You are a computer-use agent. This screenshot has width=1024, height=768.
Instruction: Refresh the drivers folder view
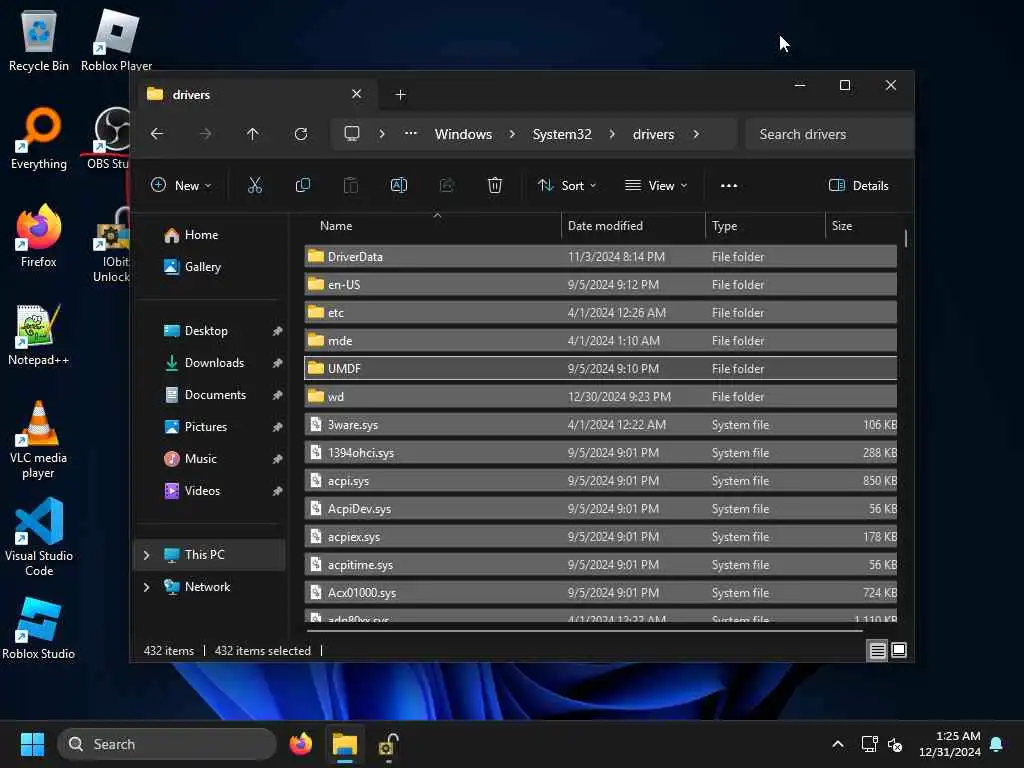tap(301, 134)
